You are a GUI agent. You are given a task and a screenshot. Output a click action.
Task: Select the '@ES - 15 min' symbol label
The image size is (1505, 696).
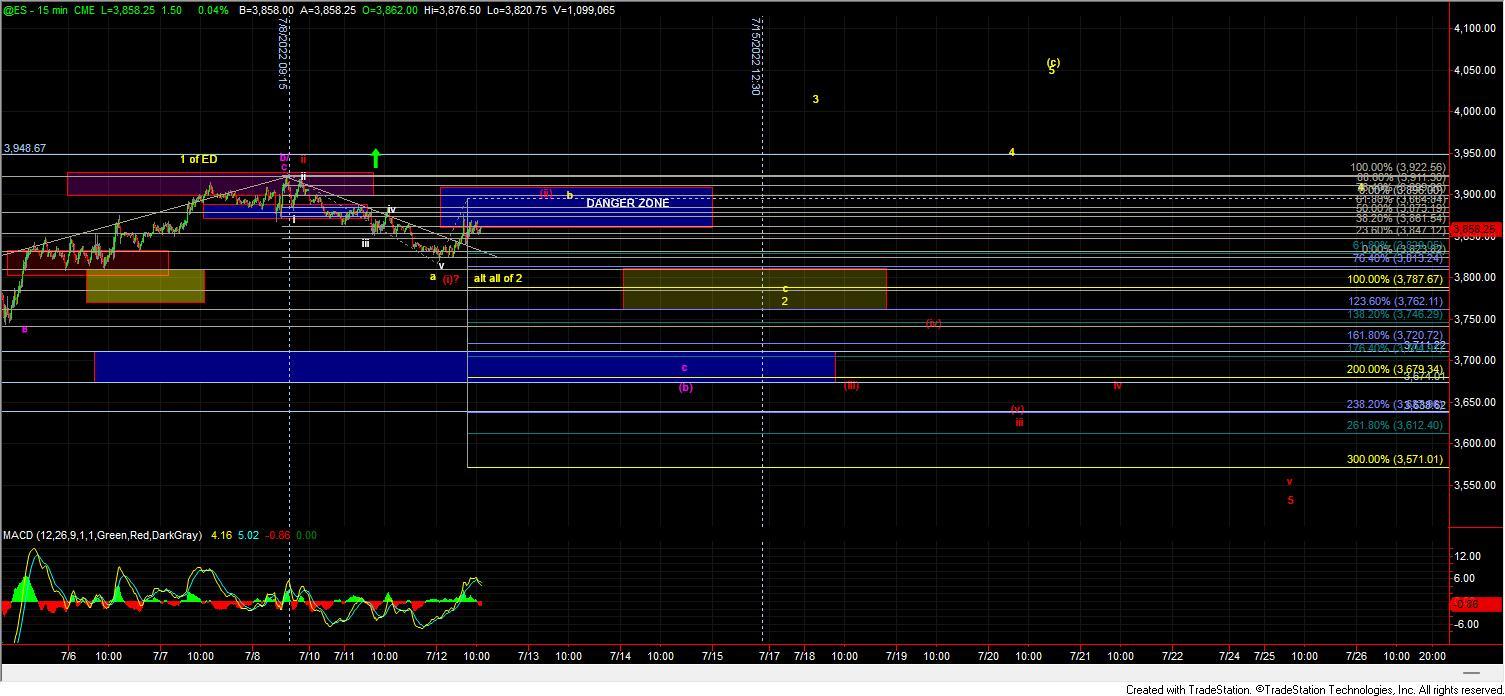pos(35,10)
